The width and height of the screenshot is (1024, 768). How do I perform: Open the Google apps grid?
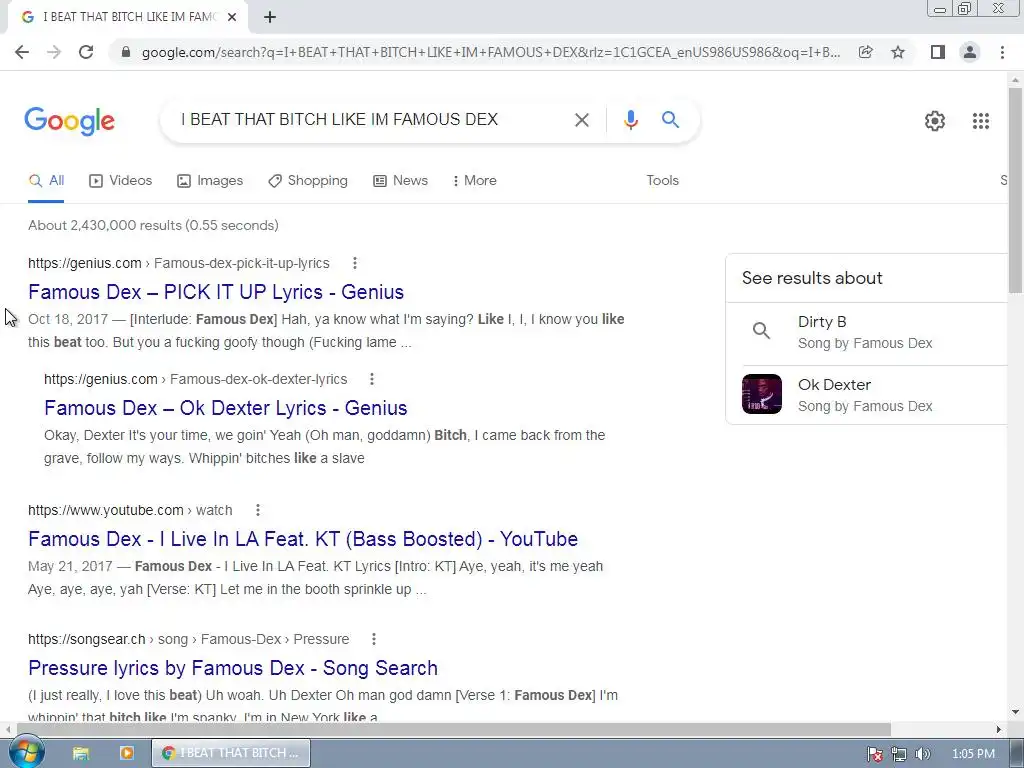coord(981,121)
